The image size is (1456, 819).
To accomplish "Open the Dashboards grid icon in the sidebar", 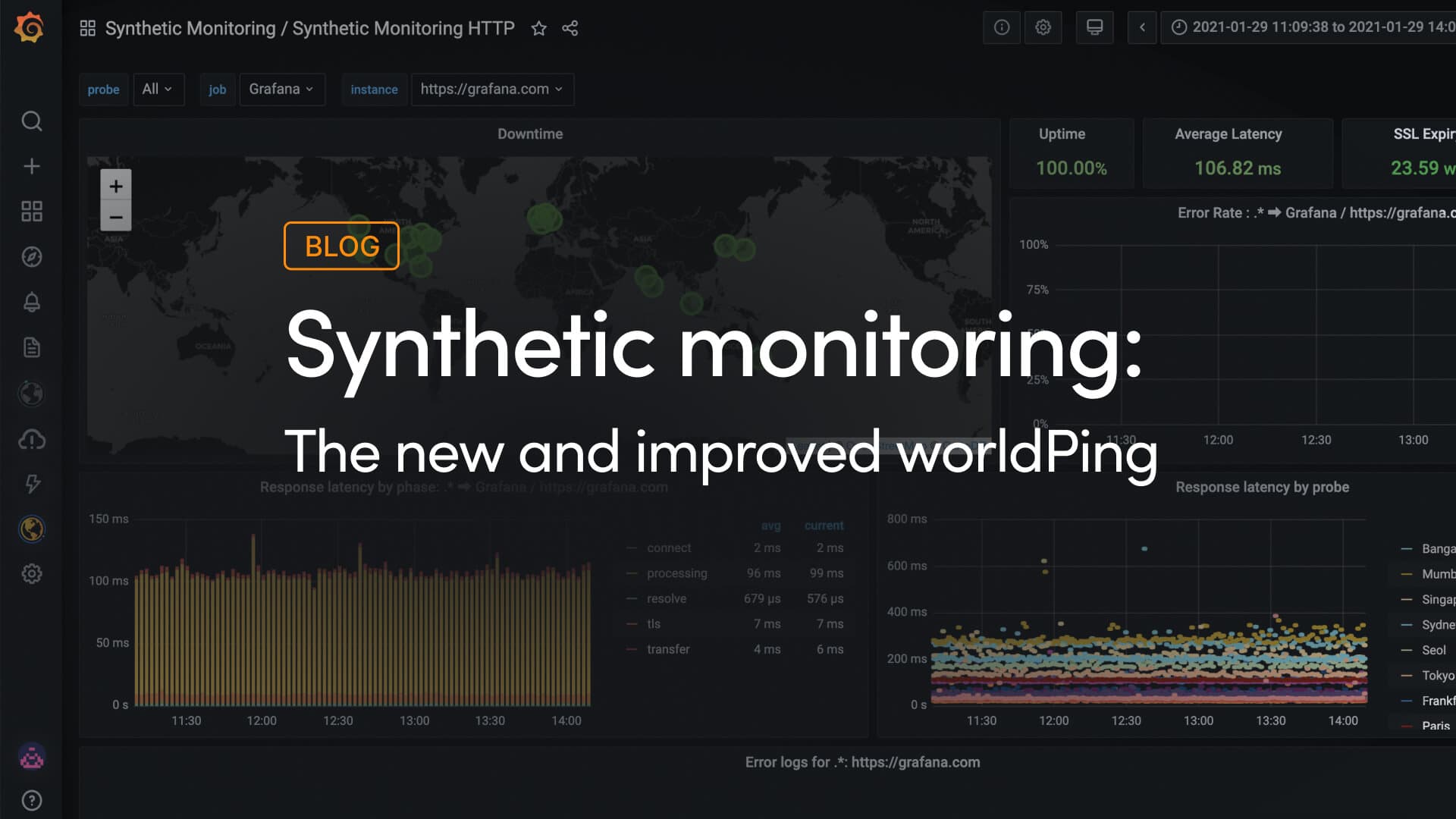I will 31,211.
